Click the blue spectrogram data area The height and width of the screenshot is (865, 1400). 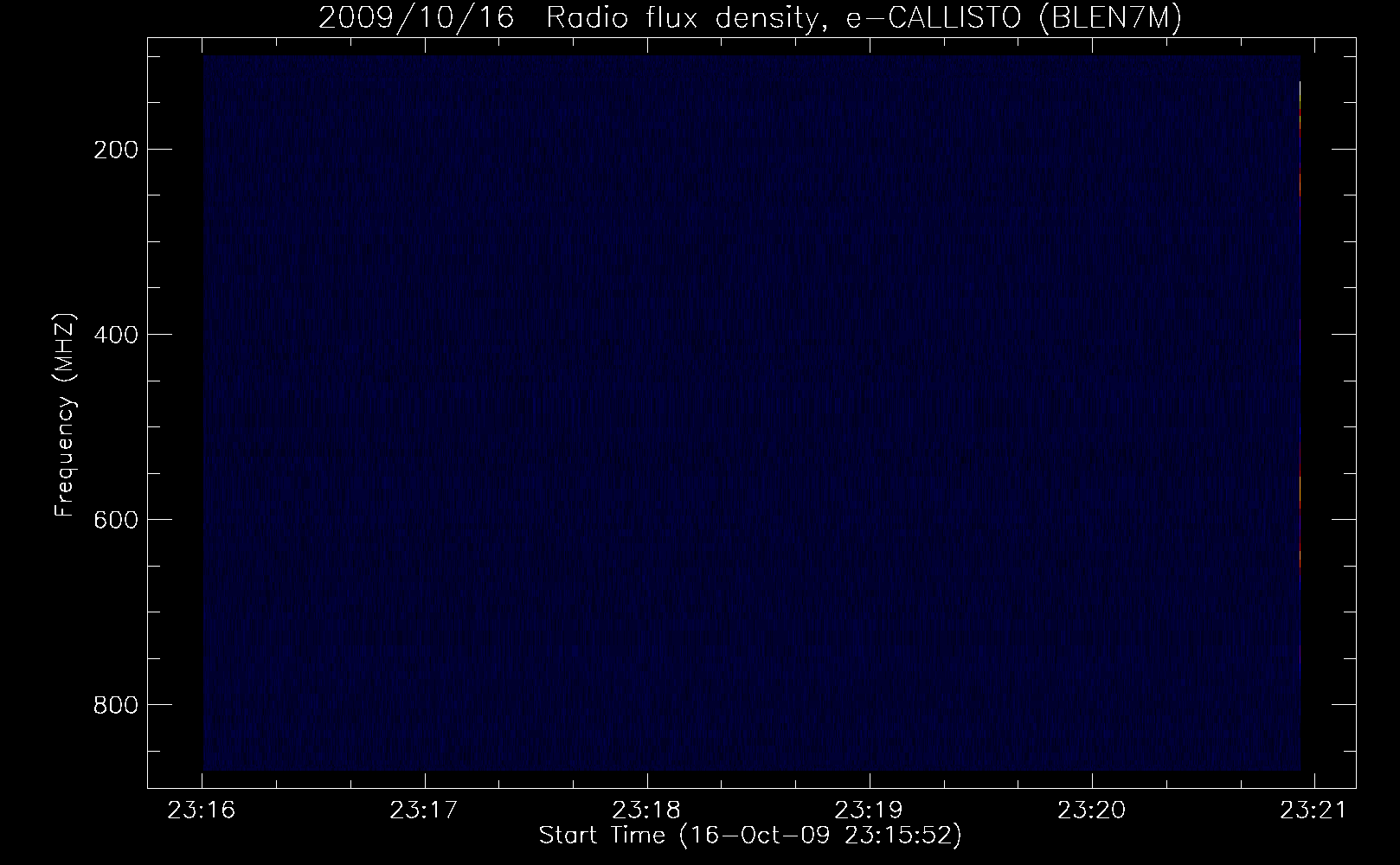[751, 413]
